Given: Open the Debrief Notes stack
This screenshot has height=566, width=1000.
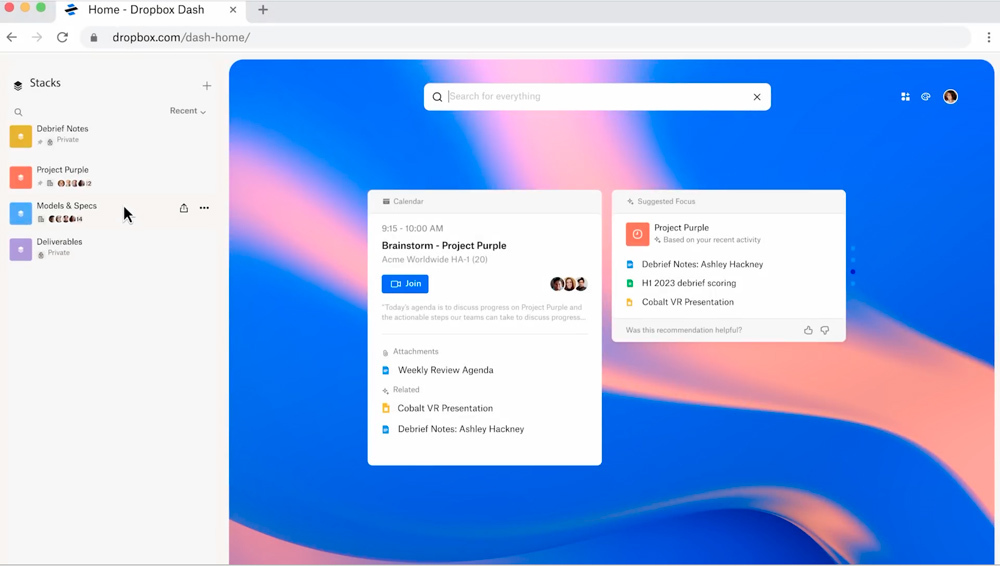Looking at the screenshot, I should 62,128.
